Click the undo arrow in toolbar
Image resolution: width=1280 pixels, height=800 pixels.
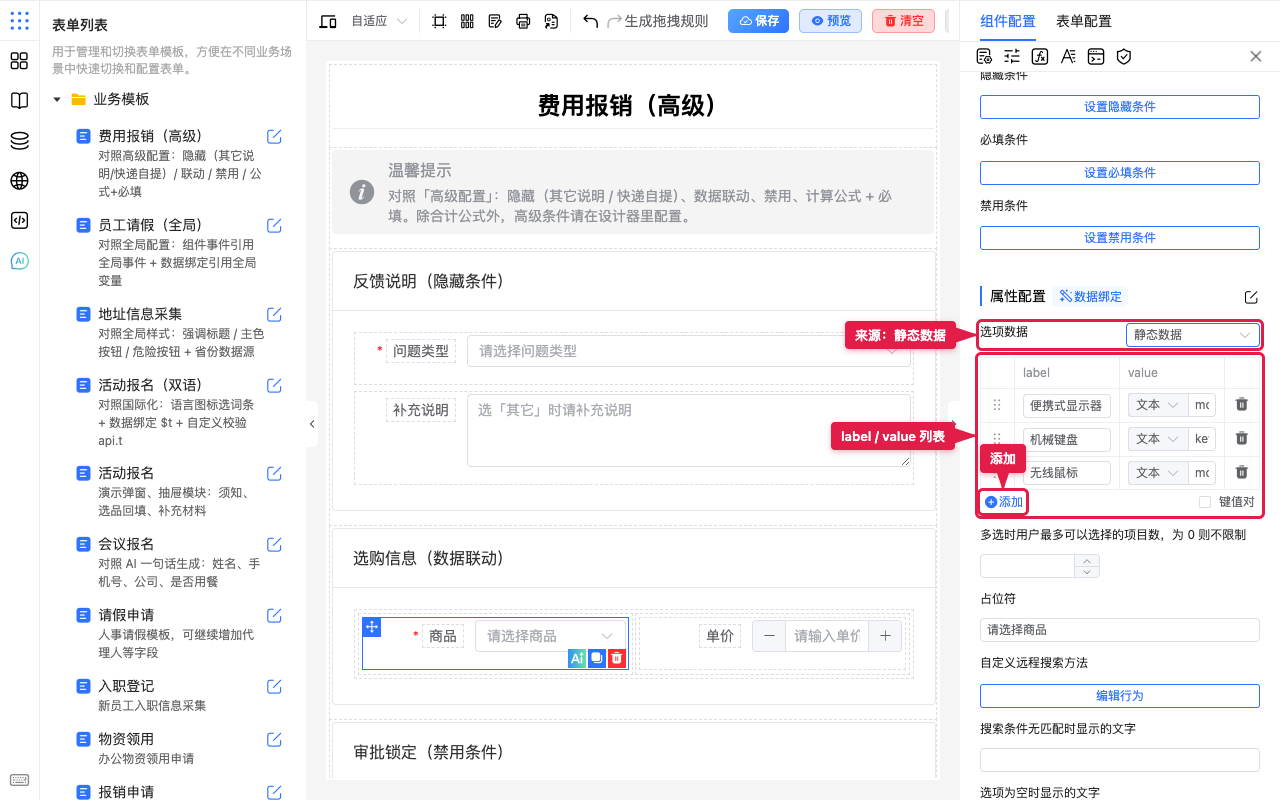pyautogui.click(x=591, y=21)
